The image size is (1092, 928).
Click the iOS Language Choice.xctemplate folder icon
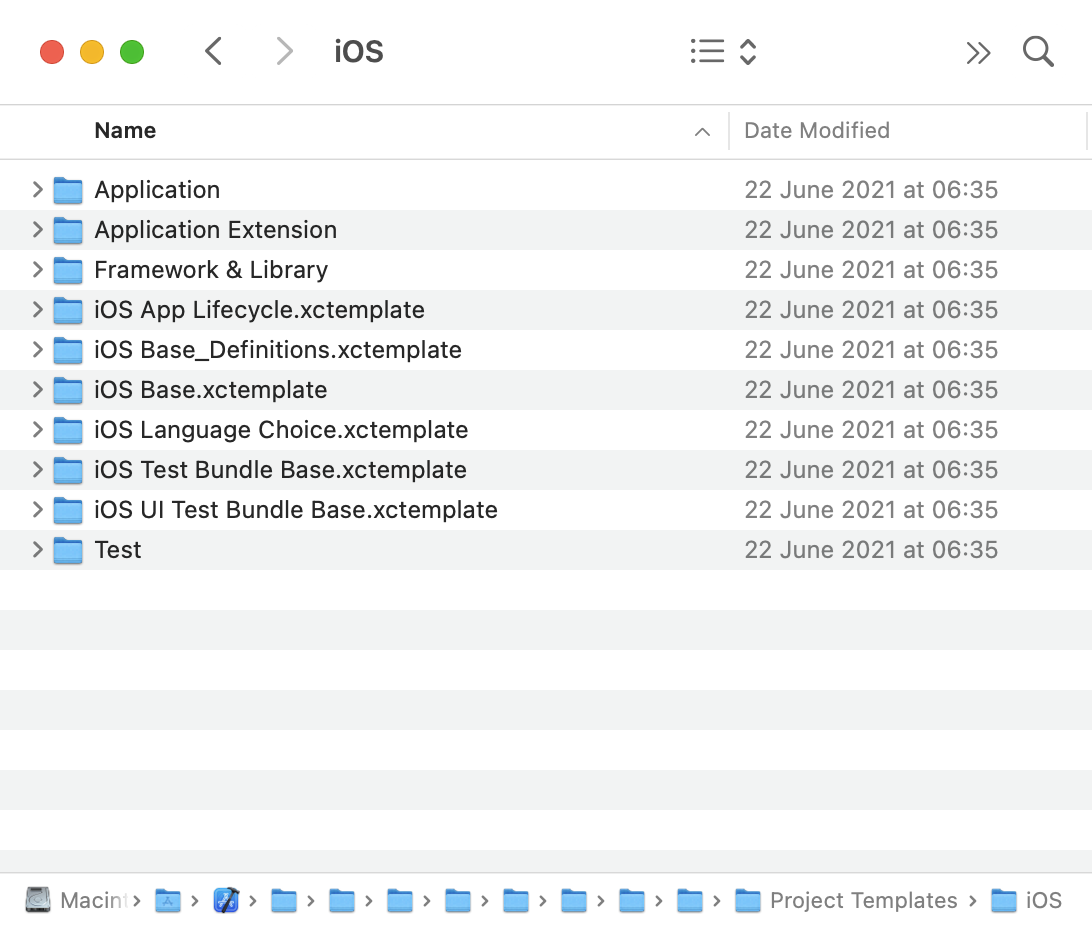pyautogui.click(x=68, y=430)
